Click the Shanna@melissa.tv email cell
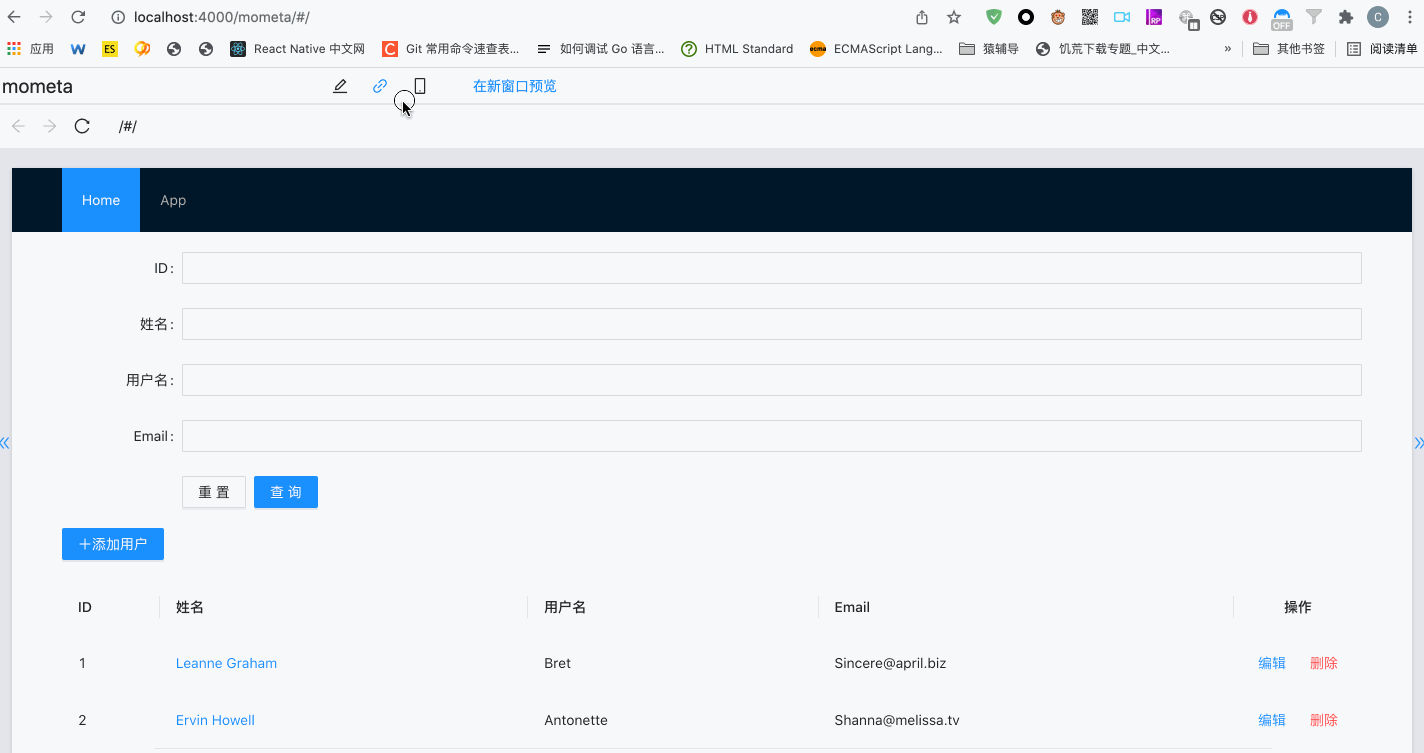 point(897,720)
